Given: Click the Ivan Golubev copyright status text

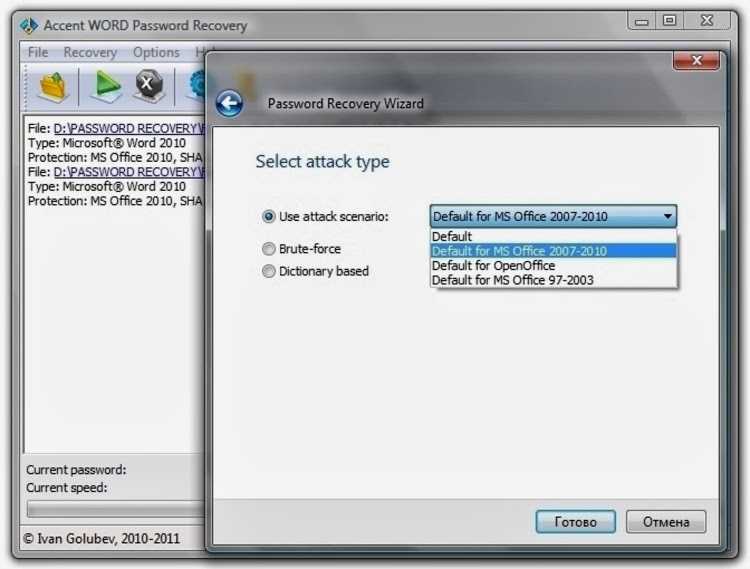Looking at the screenshot, I should pos(101,538).
